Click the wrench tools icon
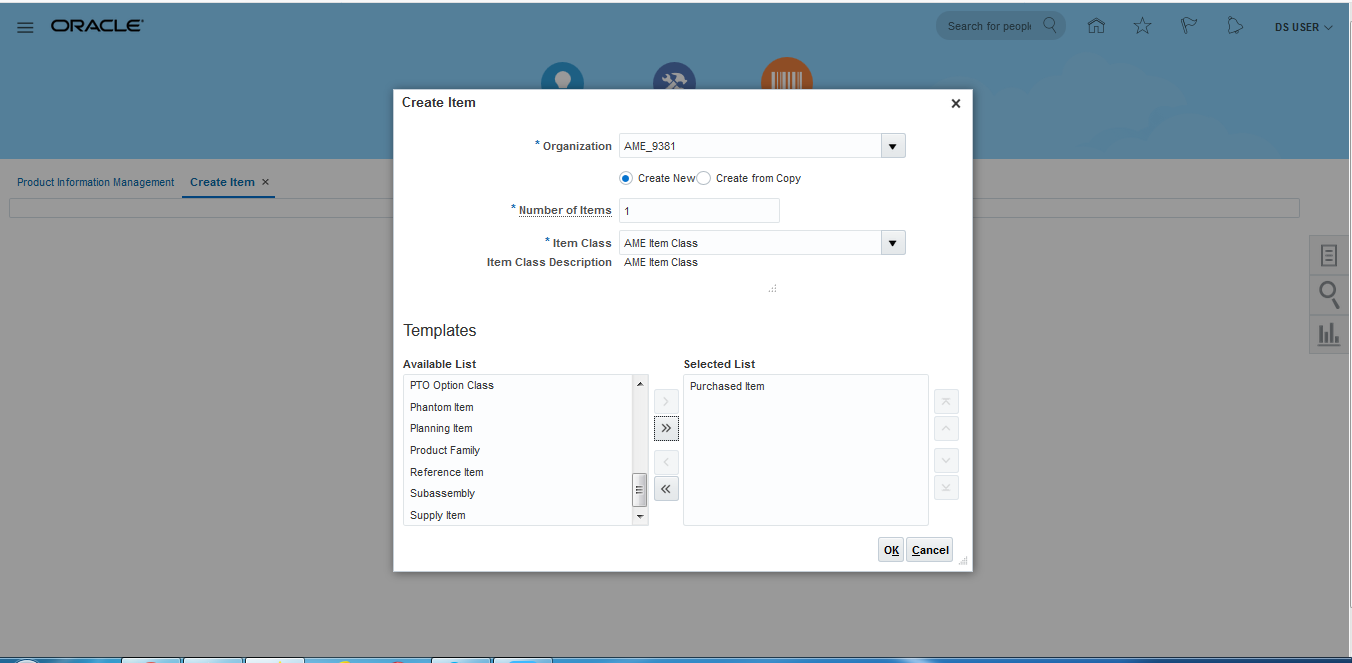The image size is (1352, 663). (x=674, y=78)
